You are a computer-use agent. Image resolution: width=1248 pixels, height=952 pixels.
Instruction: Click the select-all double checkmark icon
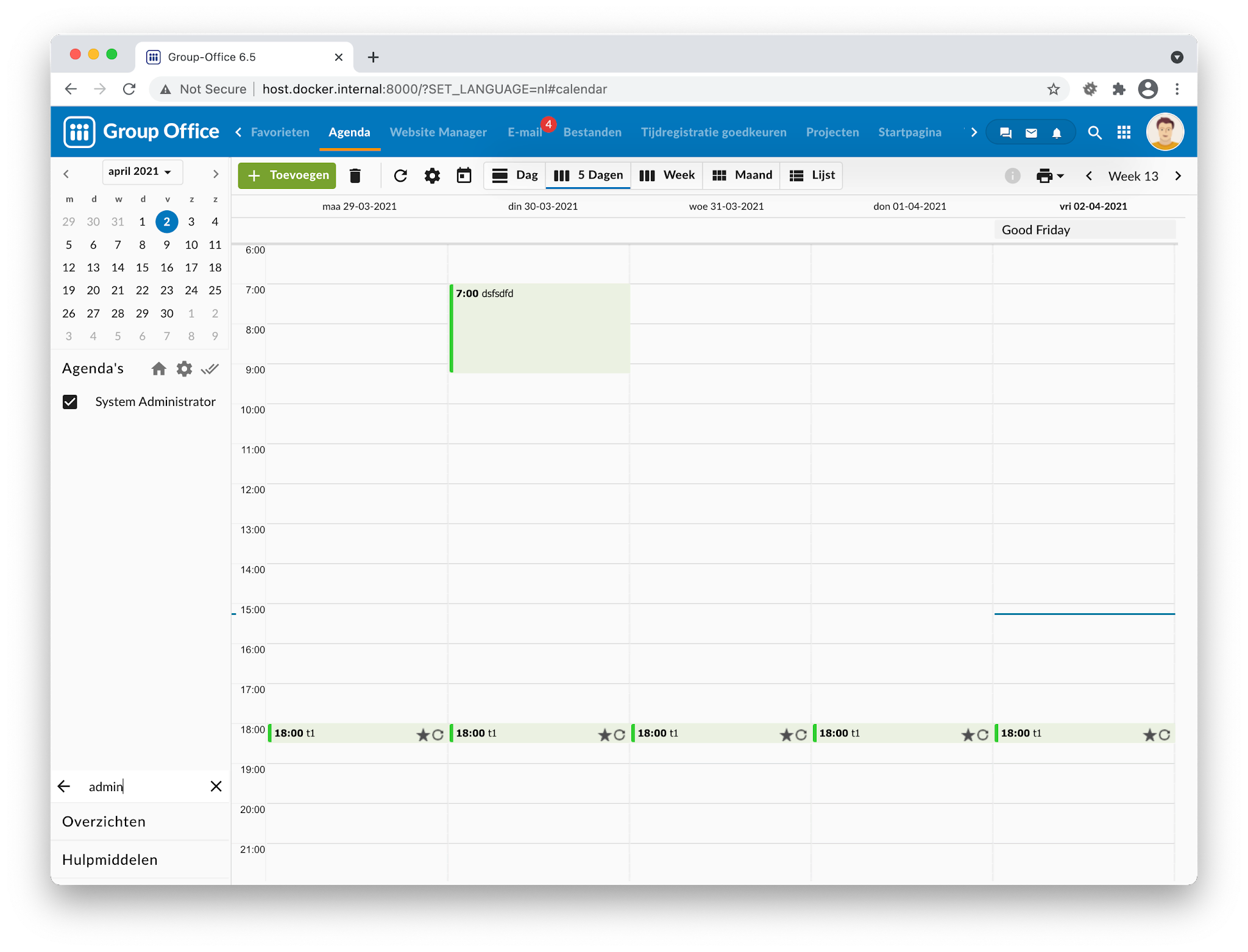point(210,369)
